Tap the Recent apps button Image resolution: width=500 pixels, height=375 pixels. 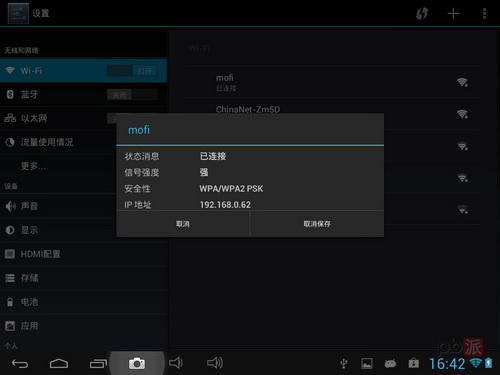pos(98,363)
